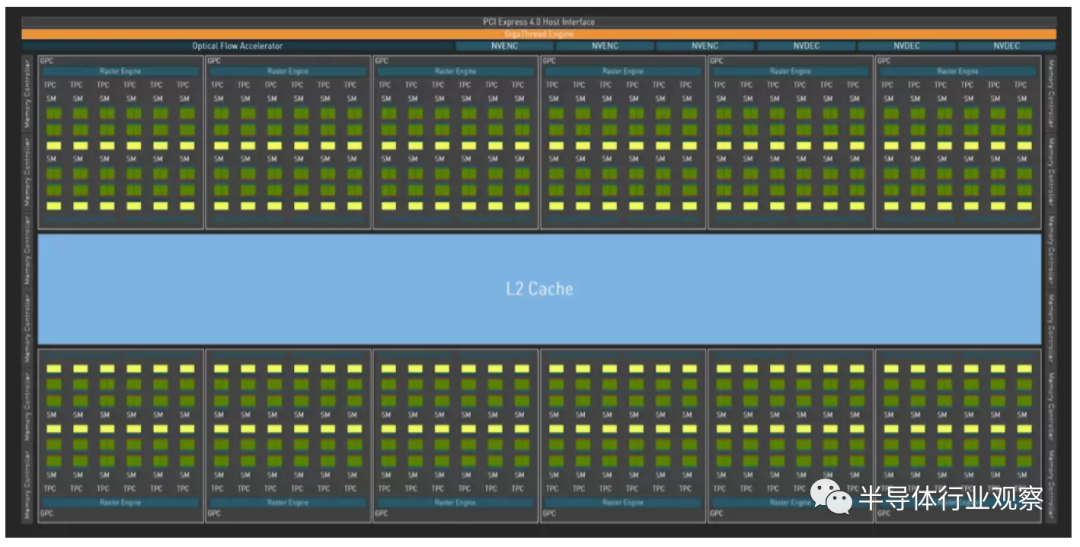Click first TPC label in top-left GPC
1080x547 pixels.
50,85
